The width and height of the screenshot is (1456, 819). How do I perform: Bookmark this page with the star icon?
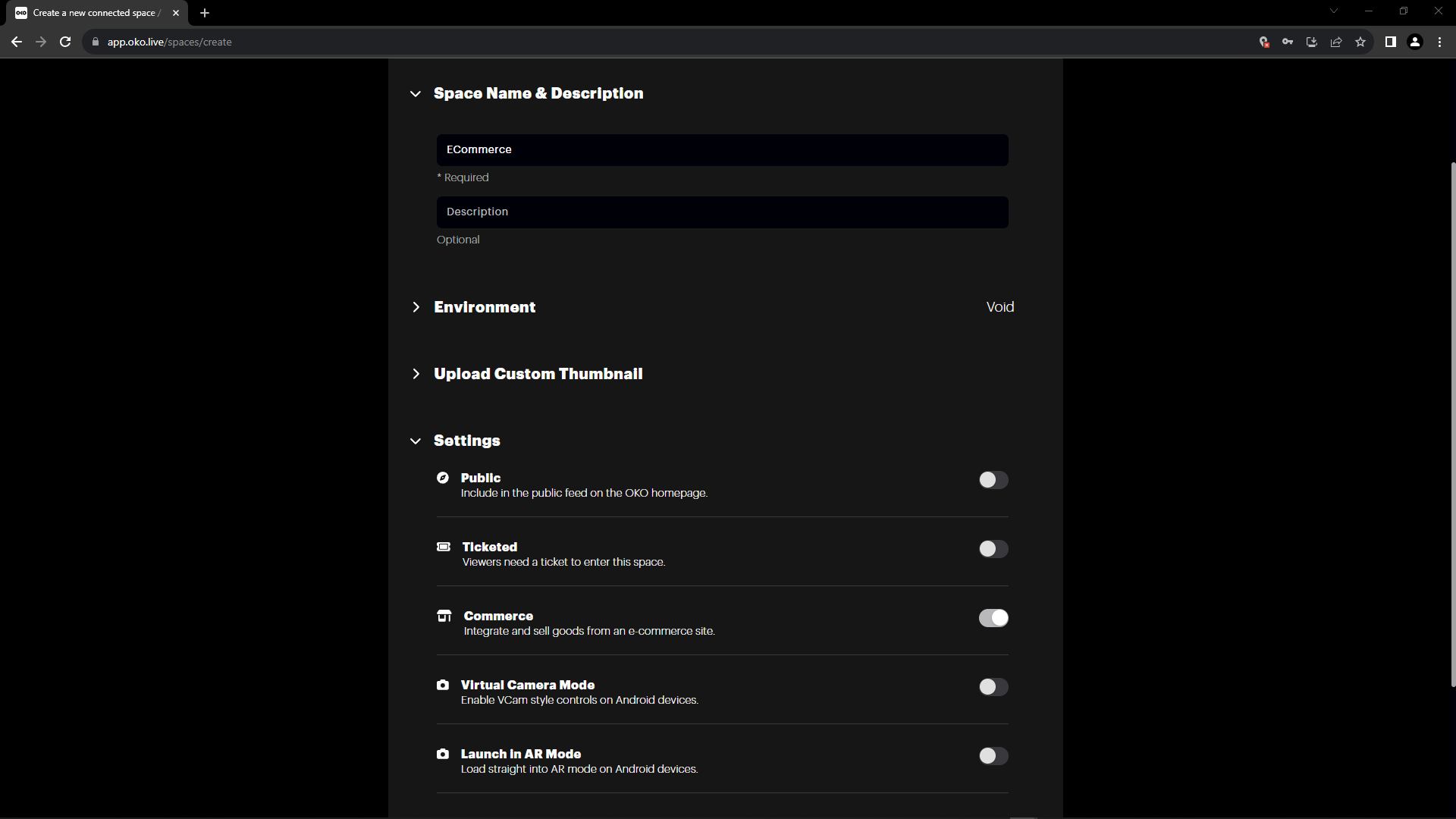click(x=1360, y=42)
